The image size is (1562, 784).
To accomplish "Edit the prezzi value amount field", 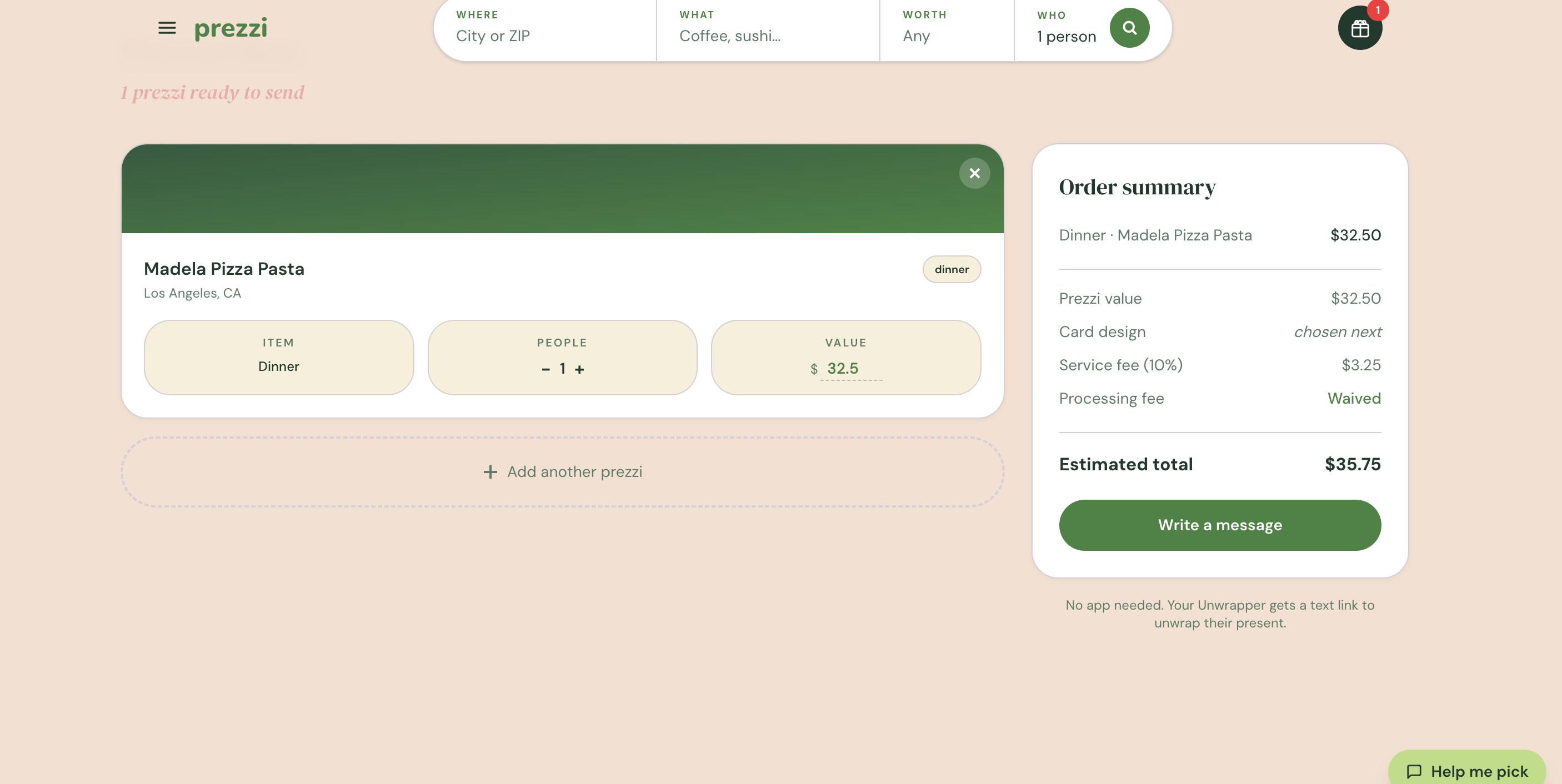I will [x=852, y=369].
